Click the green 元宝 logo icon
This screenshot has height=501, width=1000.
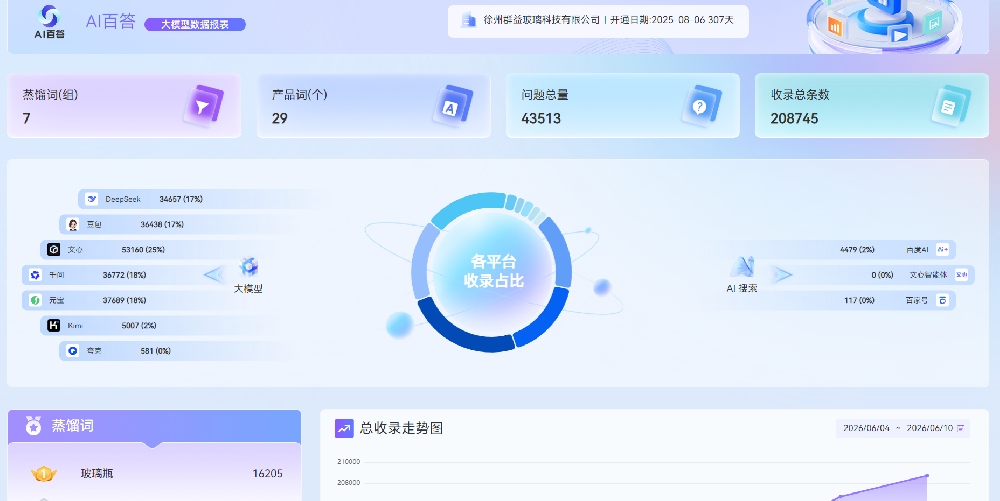point(35,300)
